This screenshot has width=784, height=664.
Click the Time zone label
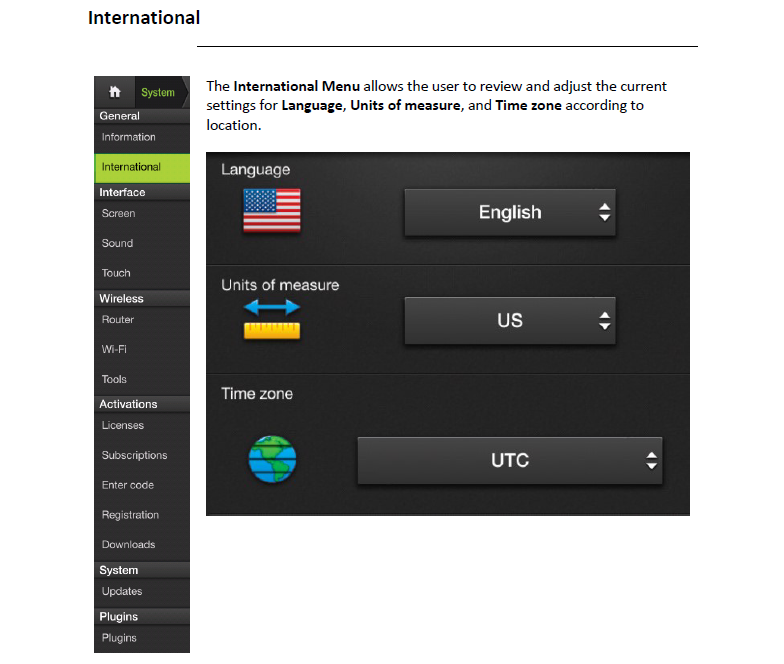257,394
